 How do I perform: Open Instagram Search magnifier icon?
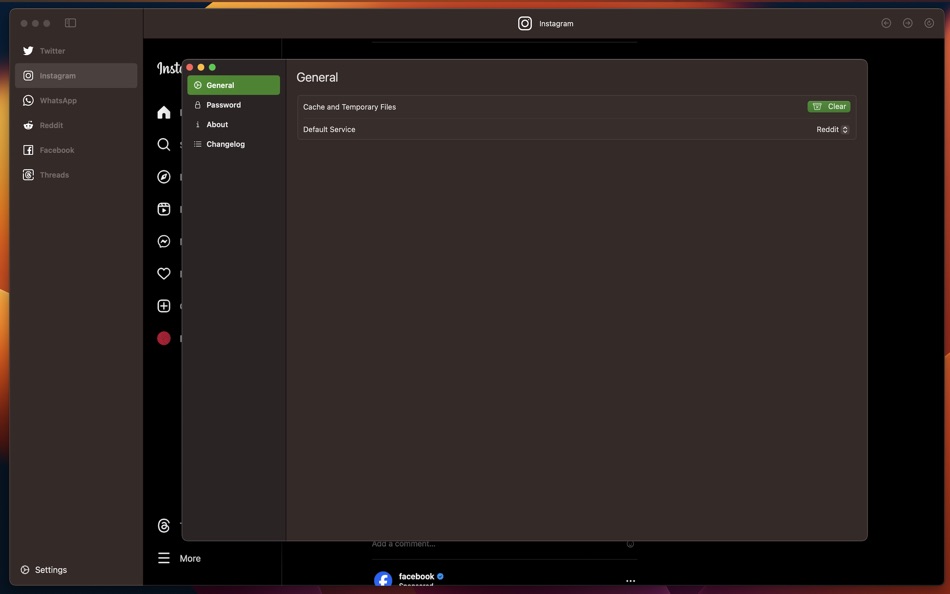164,144
